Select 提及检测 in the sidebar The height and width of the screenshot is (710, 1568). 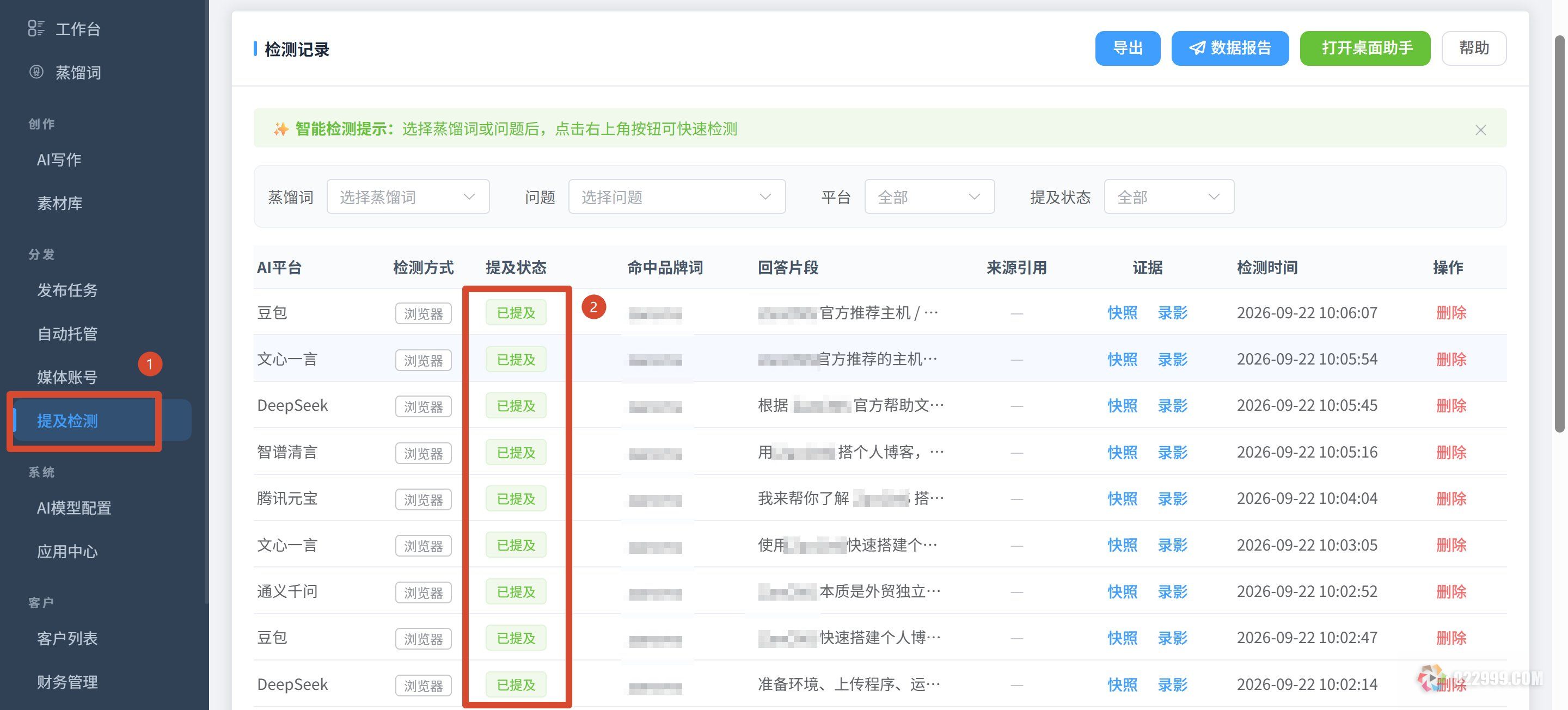coord(102,420)
